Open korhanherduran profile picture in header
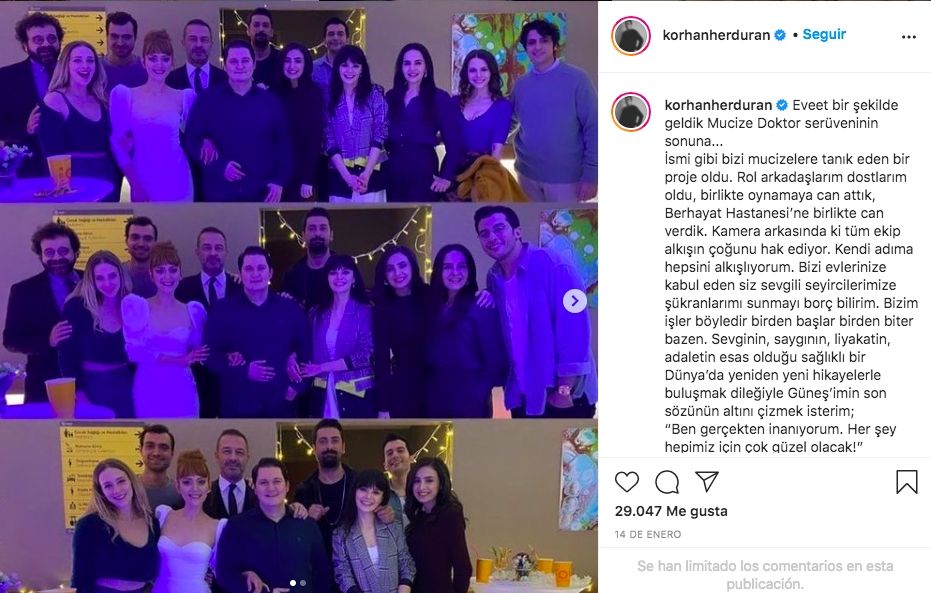This screenshot has height=593, width=931. point(631,36)
